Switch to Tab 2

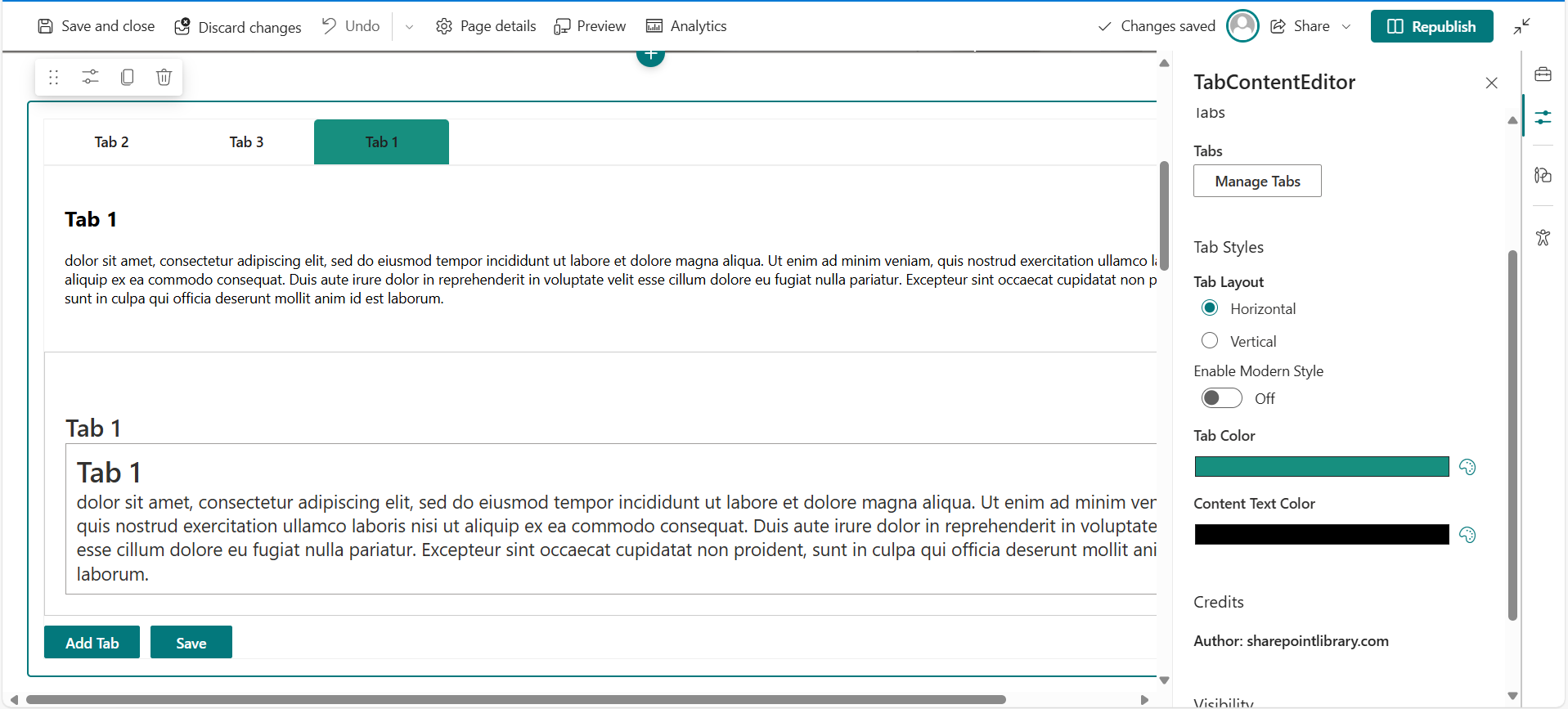[x=111, y=142]
